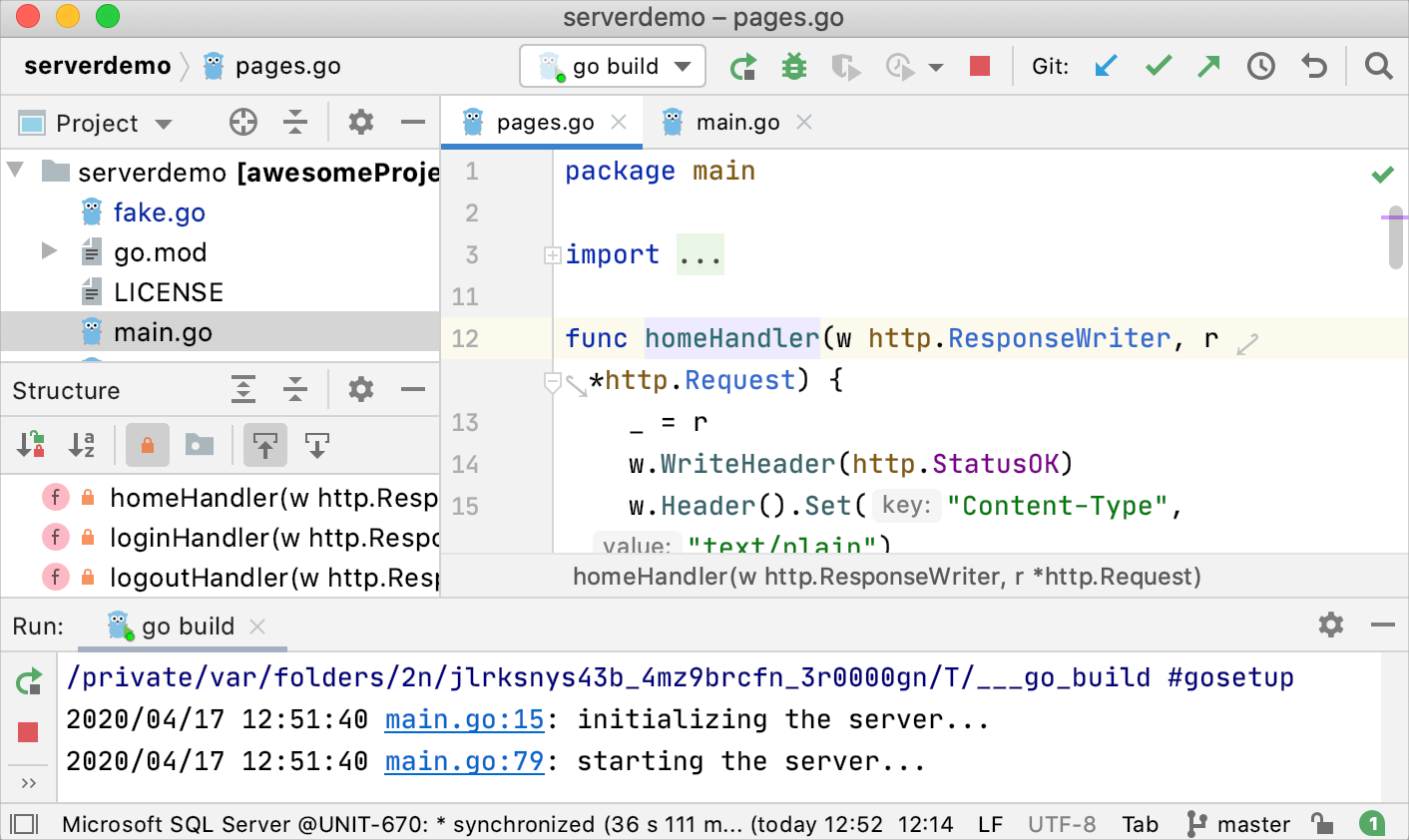Switch to the main.go editor tab

(736, 123)
